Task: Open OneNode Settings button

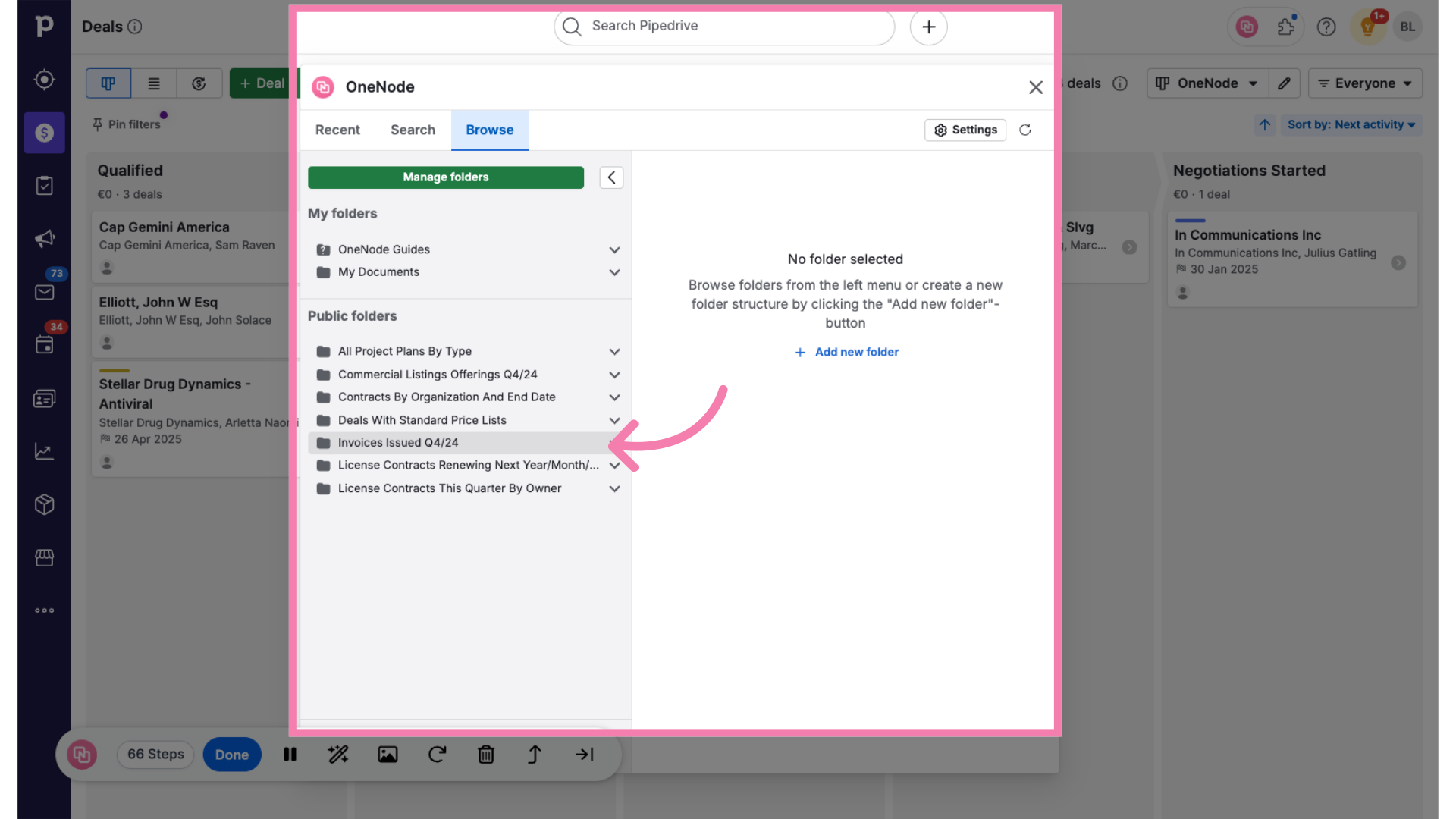Action: click(x=965, y=130)
